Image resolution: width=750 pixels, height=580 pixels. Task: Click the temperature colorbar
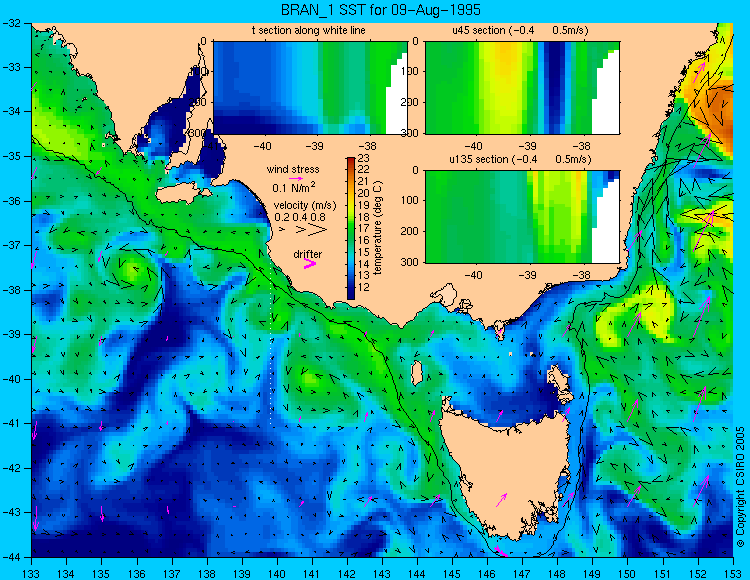click(x=351, y=229)
